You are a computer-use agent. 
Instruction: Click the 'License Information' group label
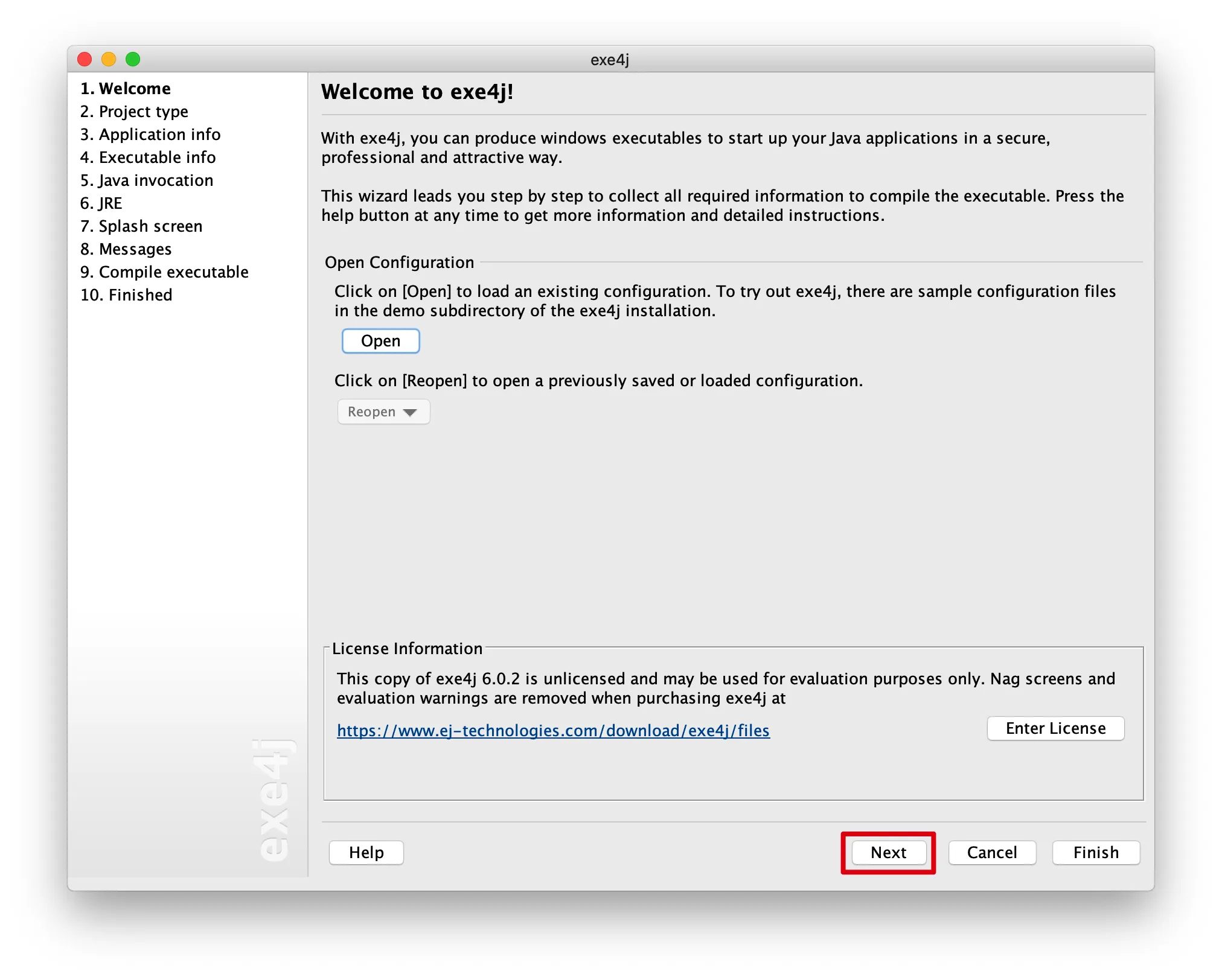coord(407,649)
